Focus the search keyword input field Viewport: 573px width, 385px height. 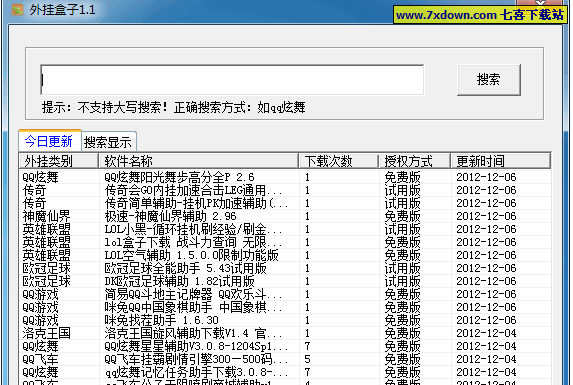[x=232, y=80]
